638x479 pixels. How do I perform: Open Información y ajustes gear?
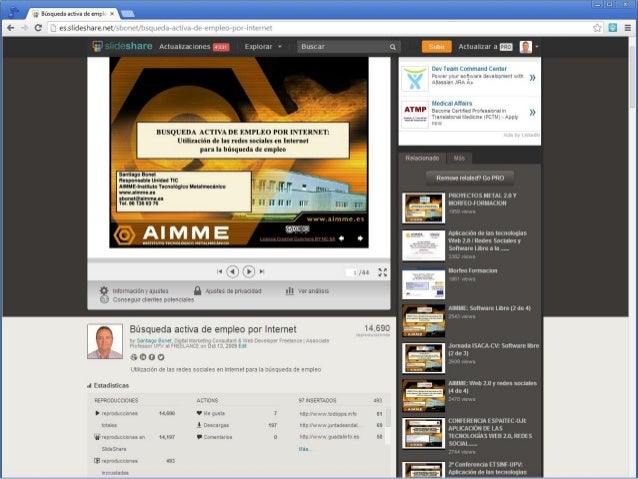click(x=104, y=291)
